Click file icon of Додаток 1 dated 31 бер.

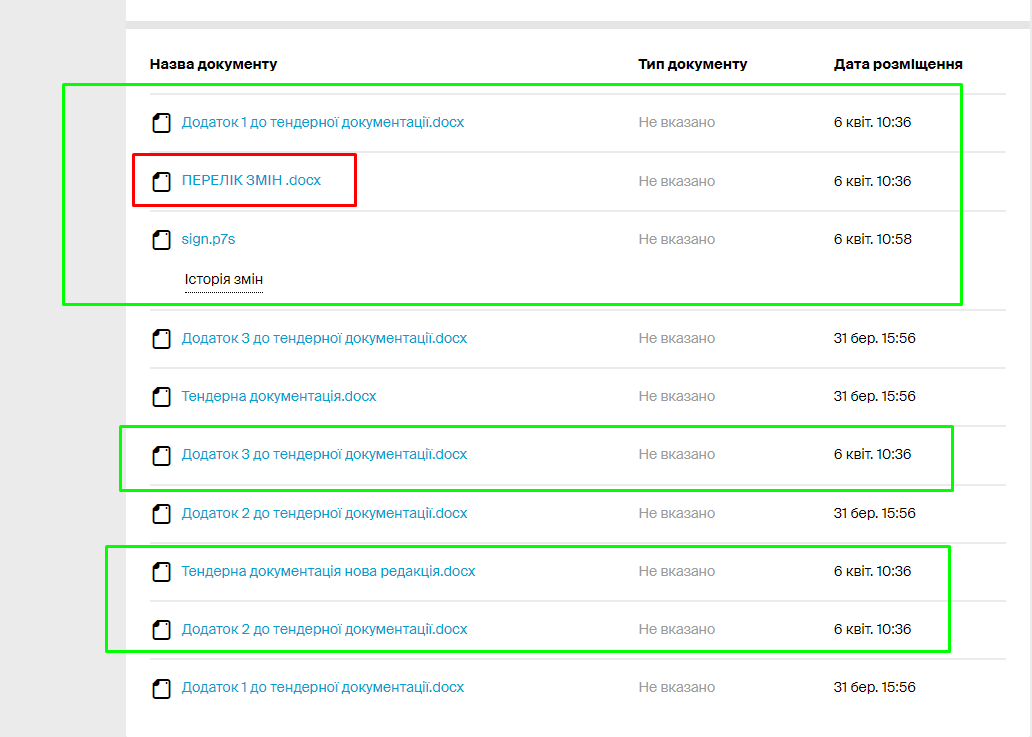click(x=161, y=688)
